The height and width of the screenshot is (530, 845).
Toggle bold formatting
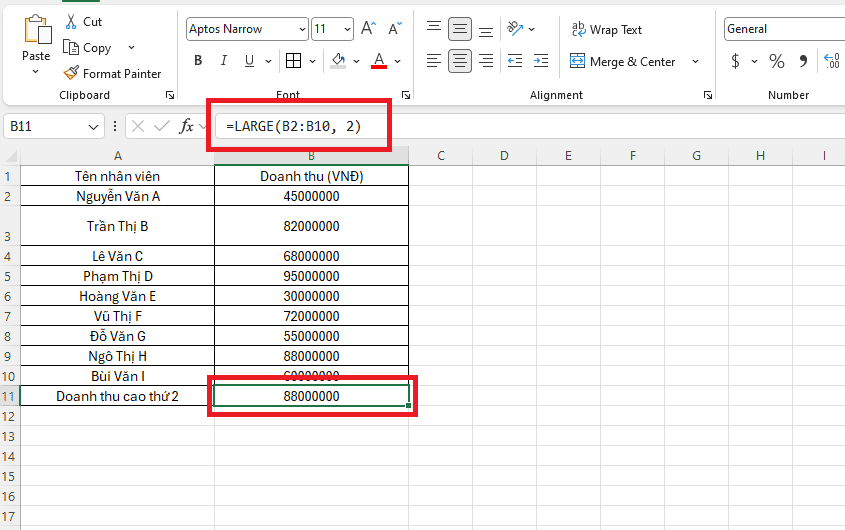198,61
